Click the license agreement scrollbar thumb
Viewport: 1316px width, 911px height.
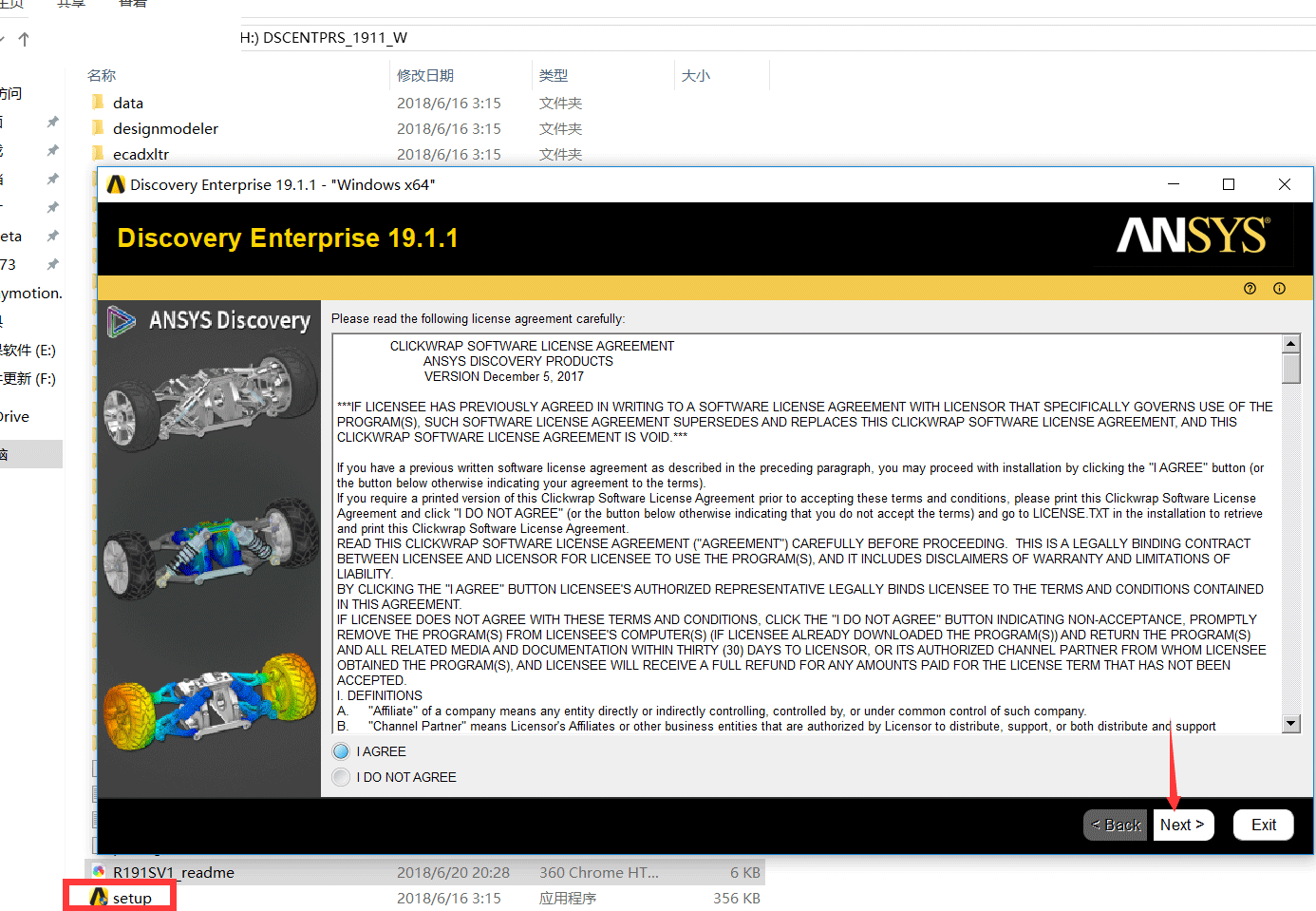(1290, 369)
